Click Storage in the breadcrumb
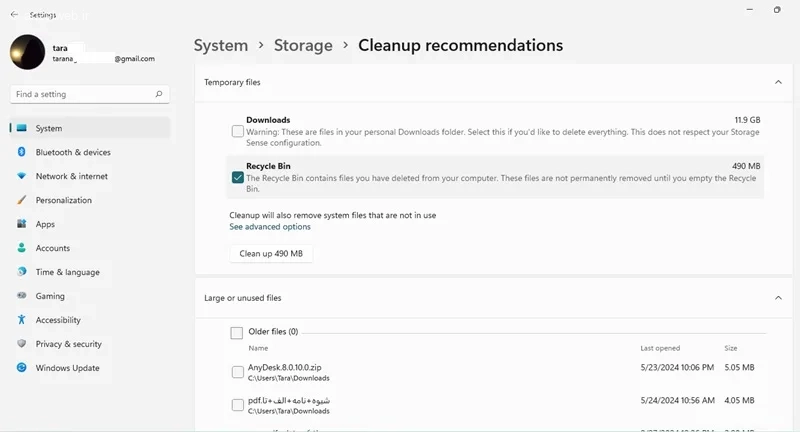Screen dimensions: 800x432 [303, 45]
